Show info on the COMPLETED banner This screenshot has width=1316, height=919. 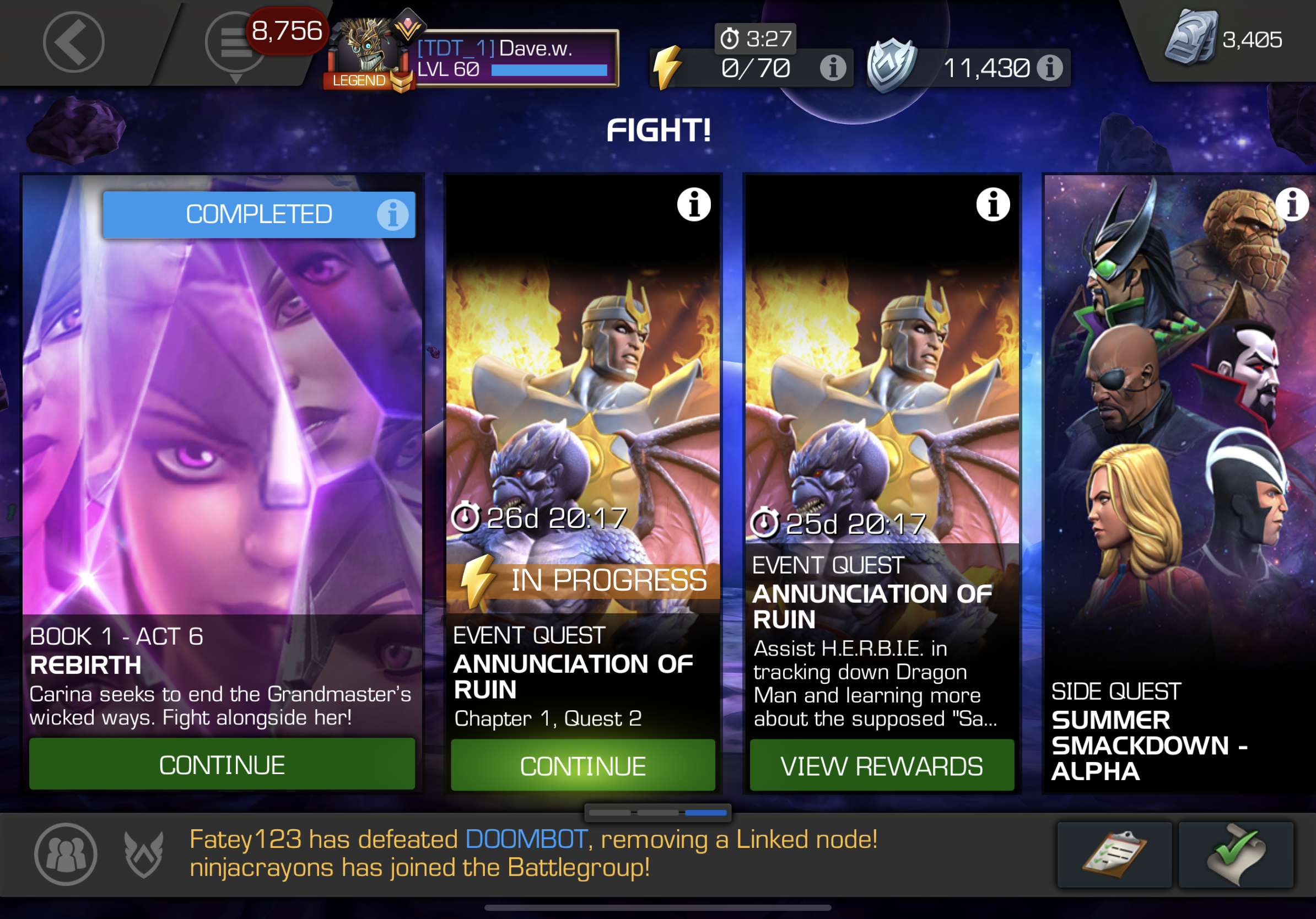pyautogui.click(x=392, y=215)
